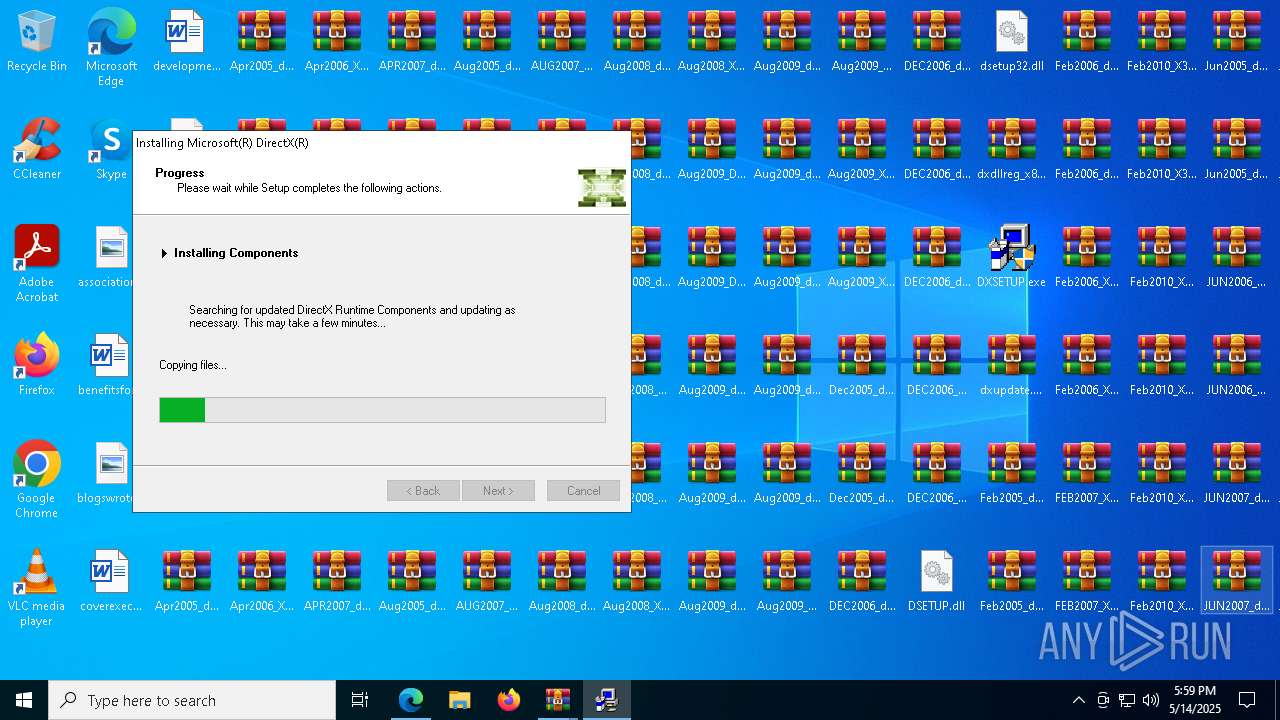
Task: Show hidden system tray icons
Action: [x=1078, y=700]
